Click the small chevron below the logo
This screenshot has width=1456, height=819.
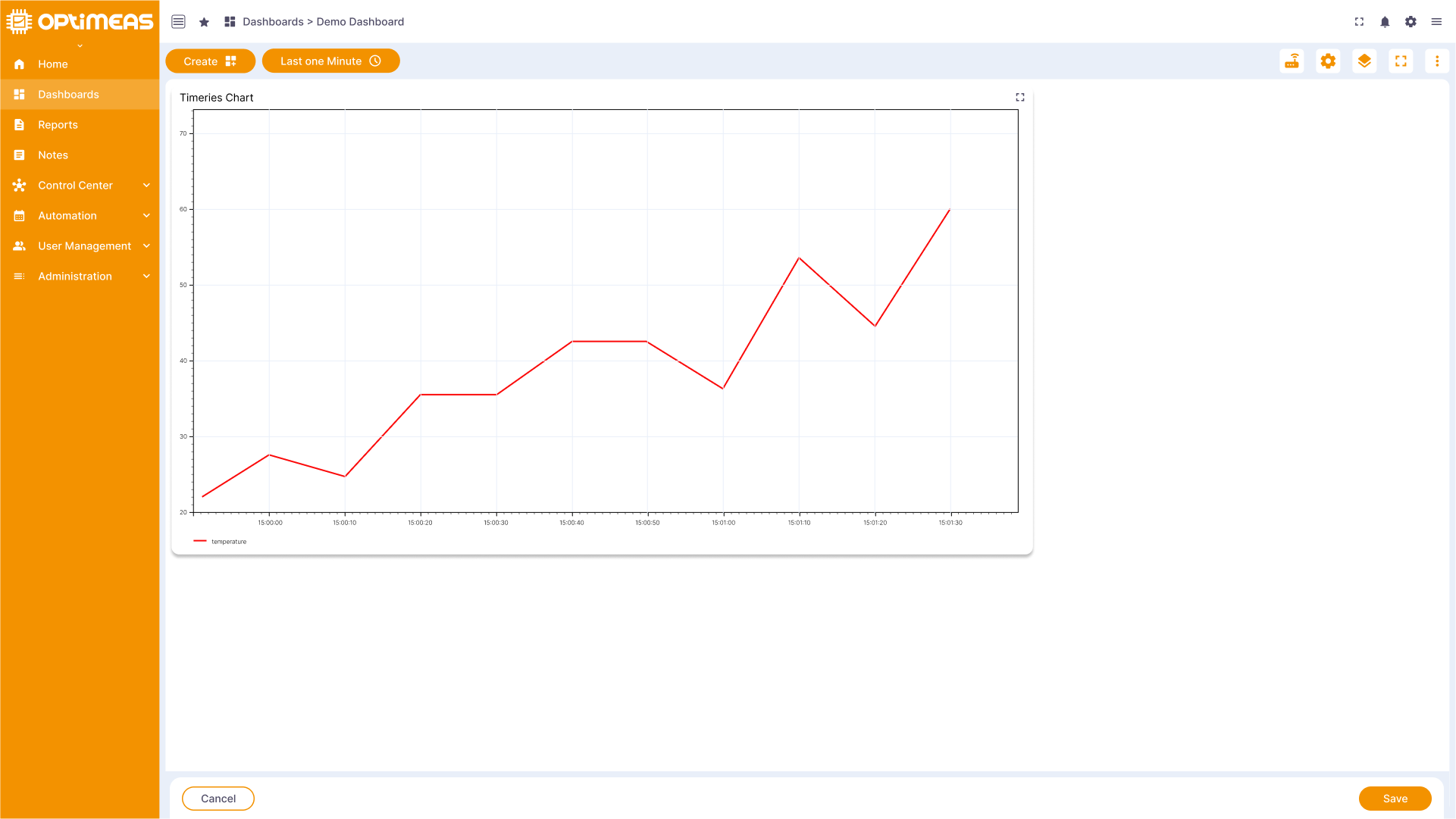pyautogui.click(x=80, y=46)
